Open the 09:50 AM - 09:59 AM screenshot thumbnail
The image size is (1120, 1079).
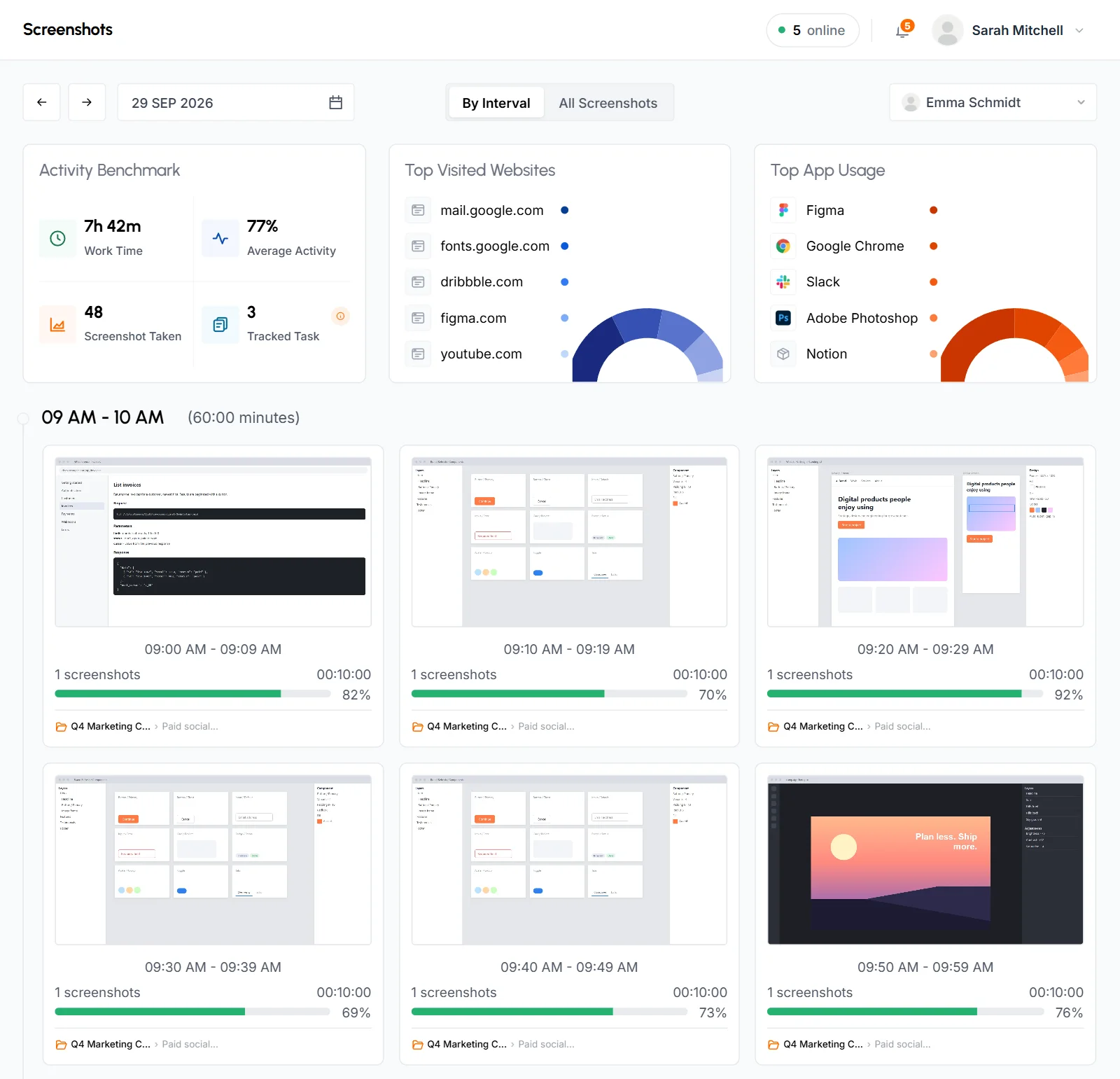pyautogui.click(x=925, y=860)
